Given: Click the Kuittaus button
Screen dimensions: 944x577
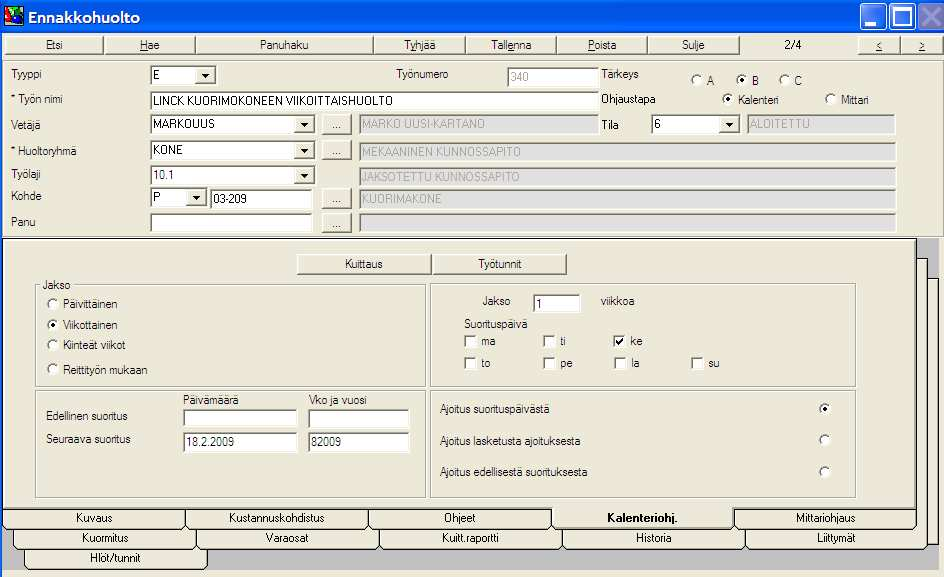Looking at the screenshot, I should [x=364, y=264].
